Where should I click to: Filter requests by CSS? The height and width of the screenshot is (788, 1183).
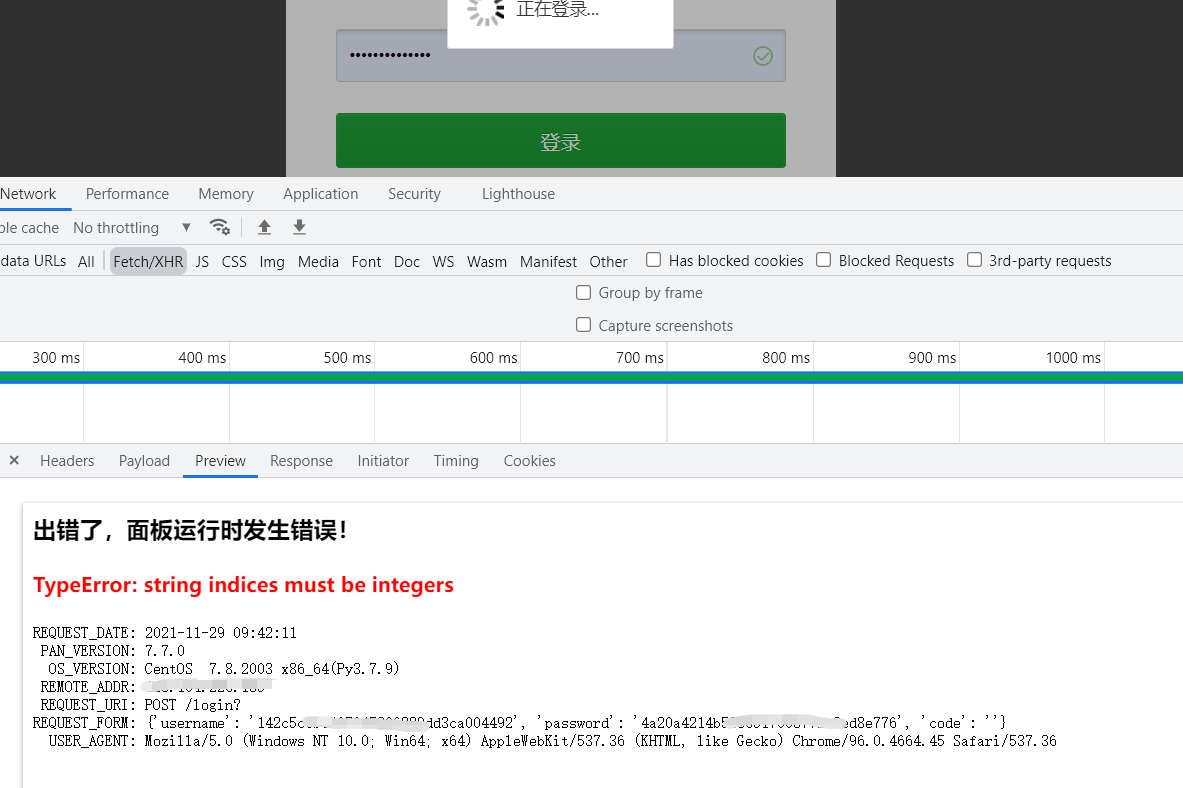pyautogui.click(x=234, y=261)
